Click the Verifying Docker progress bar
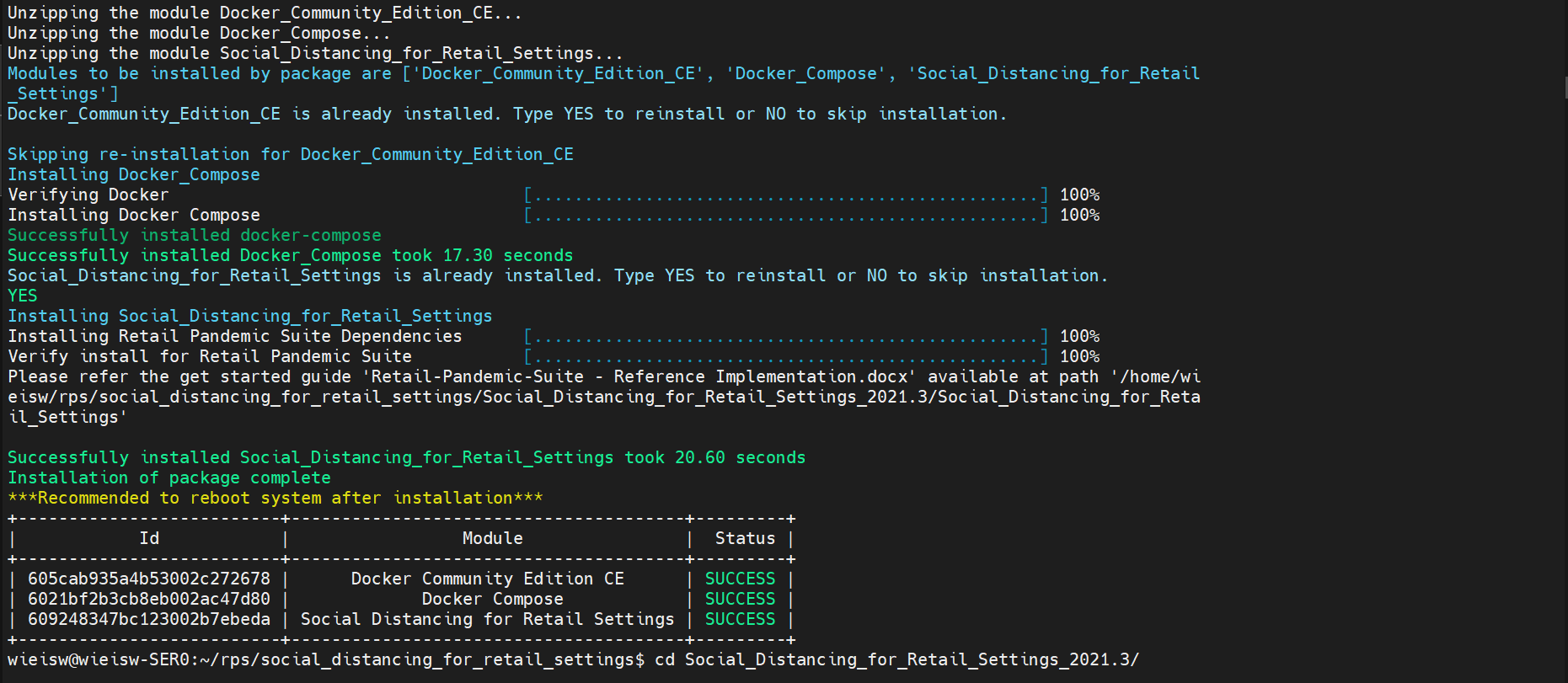The width and height of the screenshot is (1568, 683). [785, 195]
